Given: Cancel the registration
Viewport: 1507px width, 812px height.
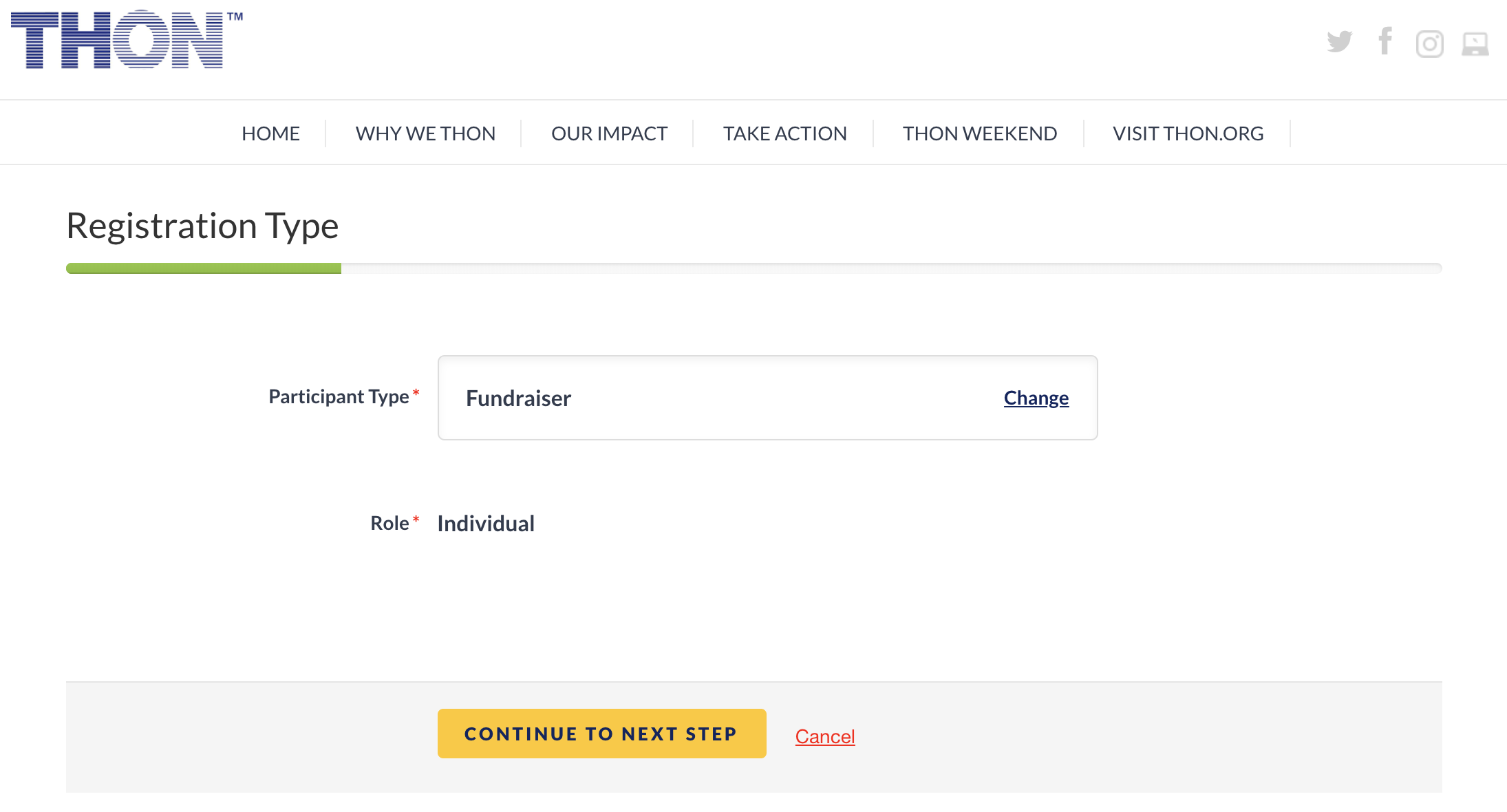Looking at the screenshot, I should pyautogui.click(x=824, y=736).
